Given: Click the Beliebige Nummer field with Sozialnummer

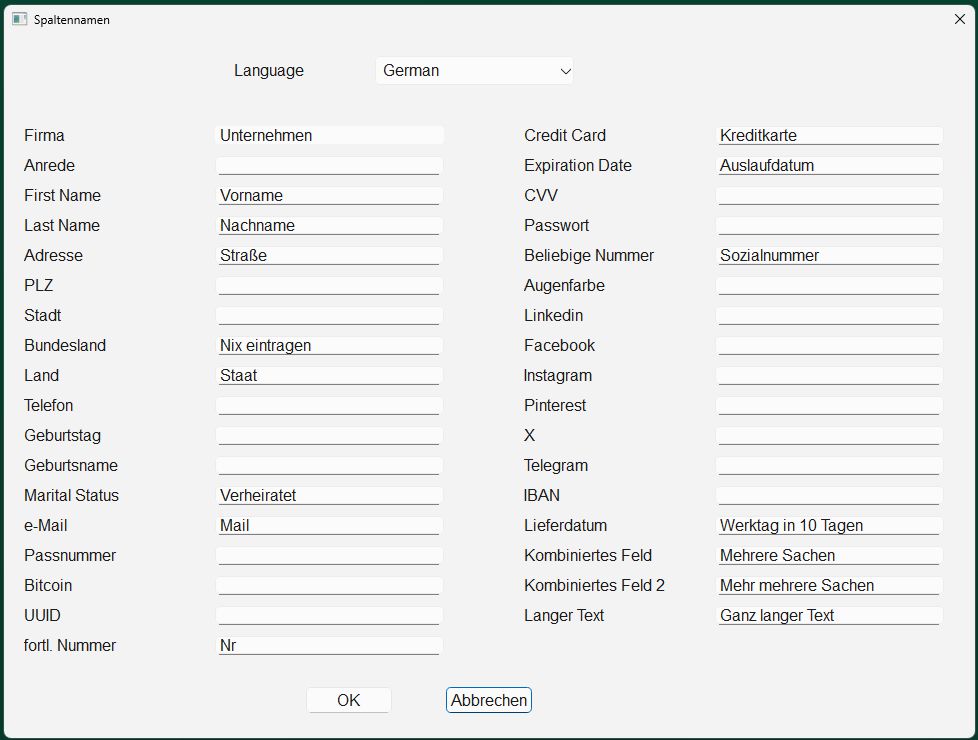Looking at the screenshot, I should click(x=829, y=255).
